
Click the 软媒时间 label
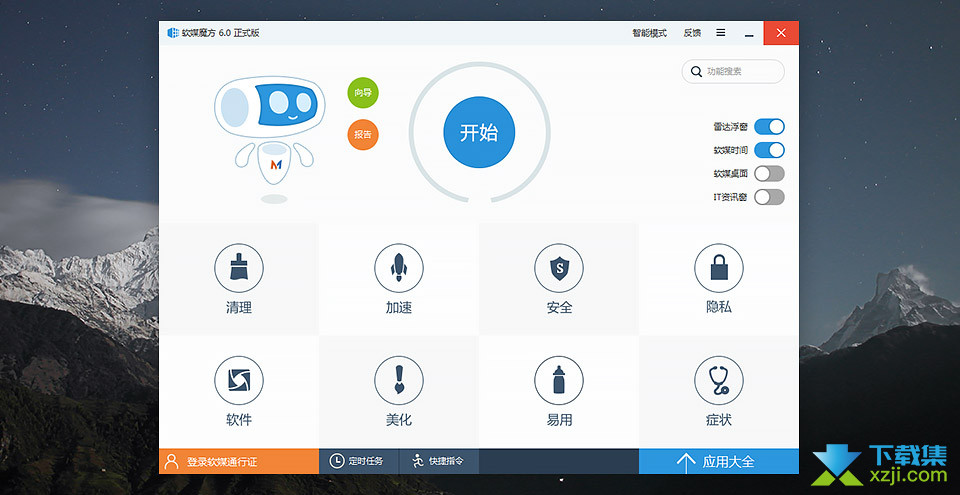click(730, 151)
